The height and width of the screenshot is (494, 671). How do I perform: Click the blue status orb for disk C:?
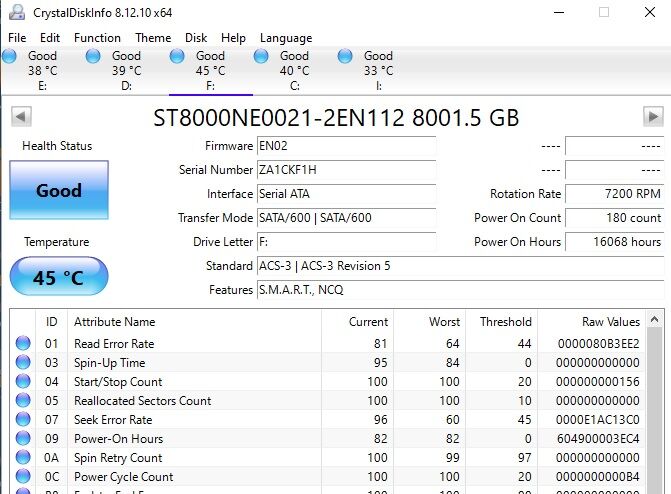click(261, 56)
